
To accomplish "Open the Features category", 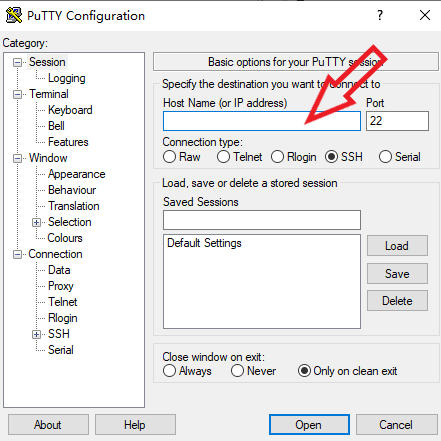I will (x=68, y=142).
